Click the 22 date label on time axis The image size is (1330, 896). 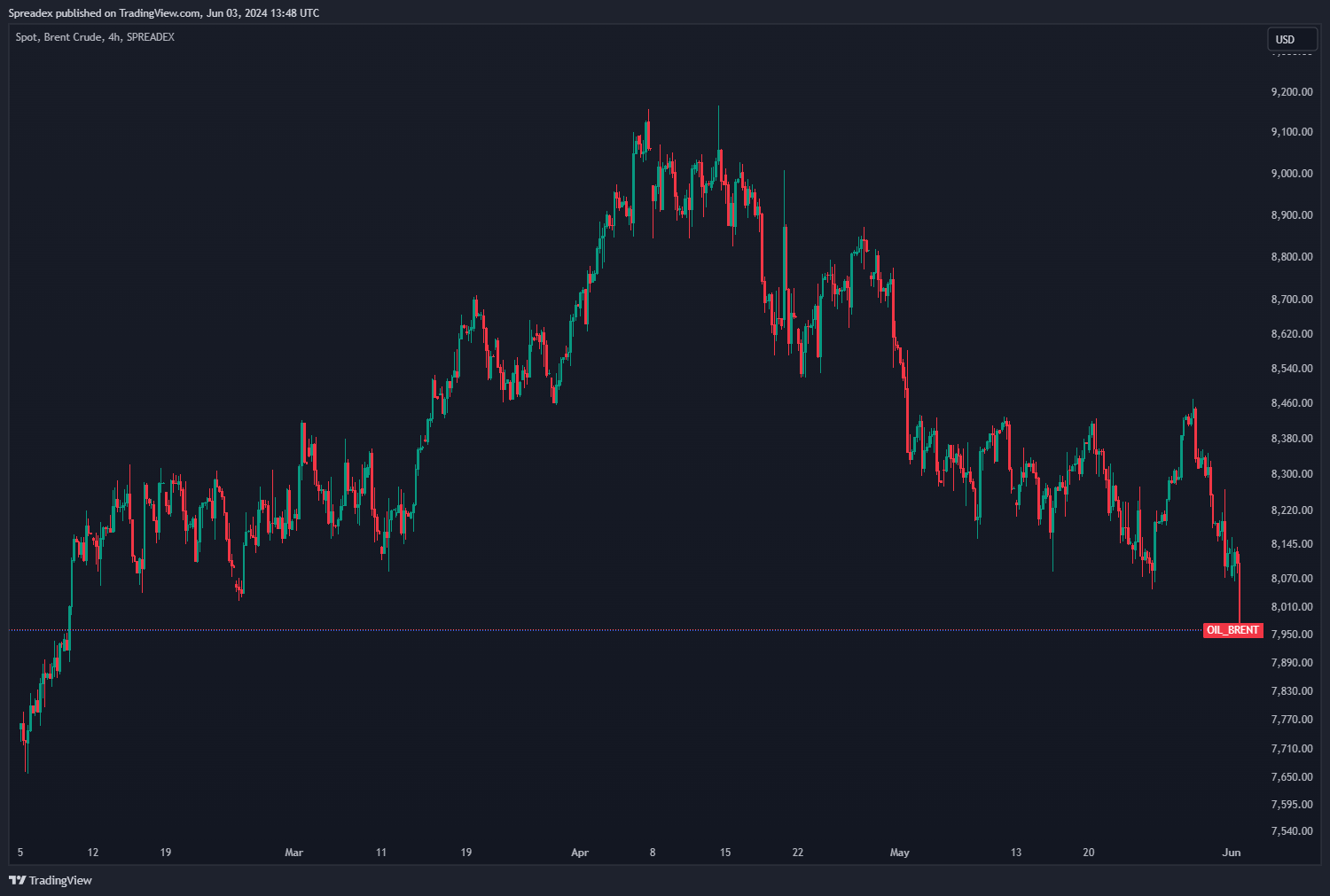point(798,853)
